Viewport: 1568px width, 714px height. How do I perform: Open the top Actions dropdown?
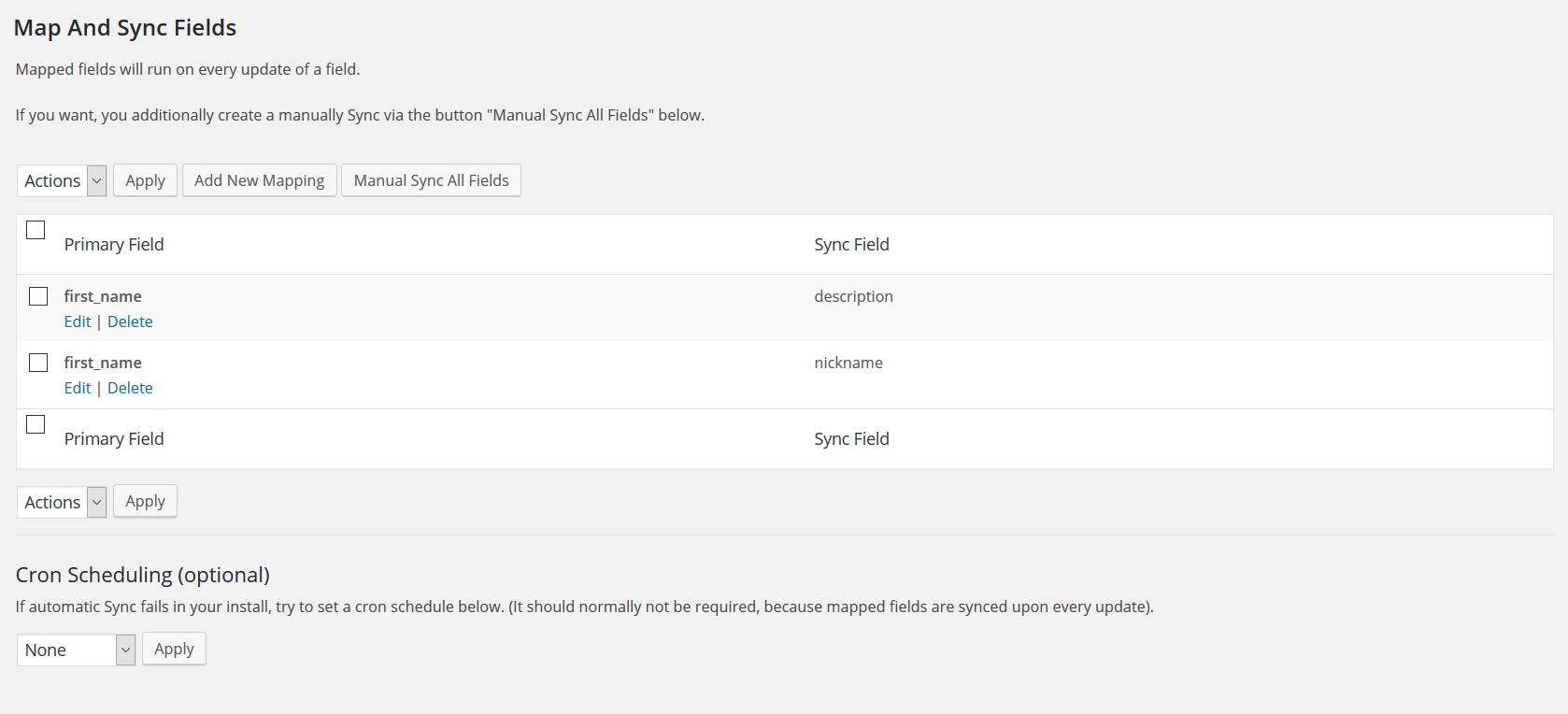point(62,180)
